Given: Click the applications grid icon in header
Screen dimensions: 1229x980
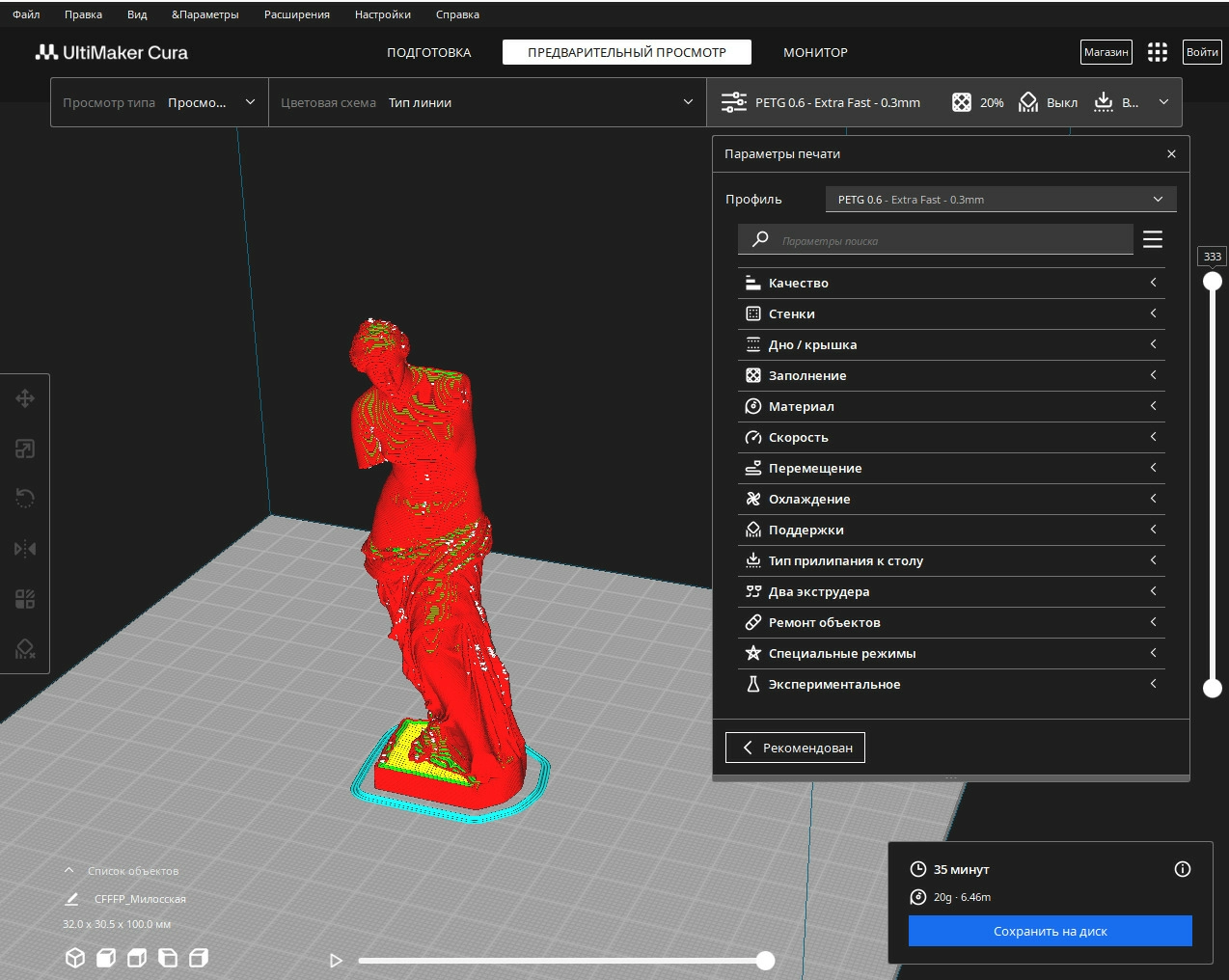Looking at the screenshot, I should pos(1157,52).
